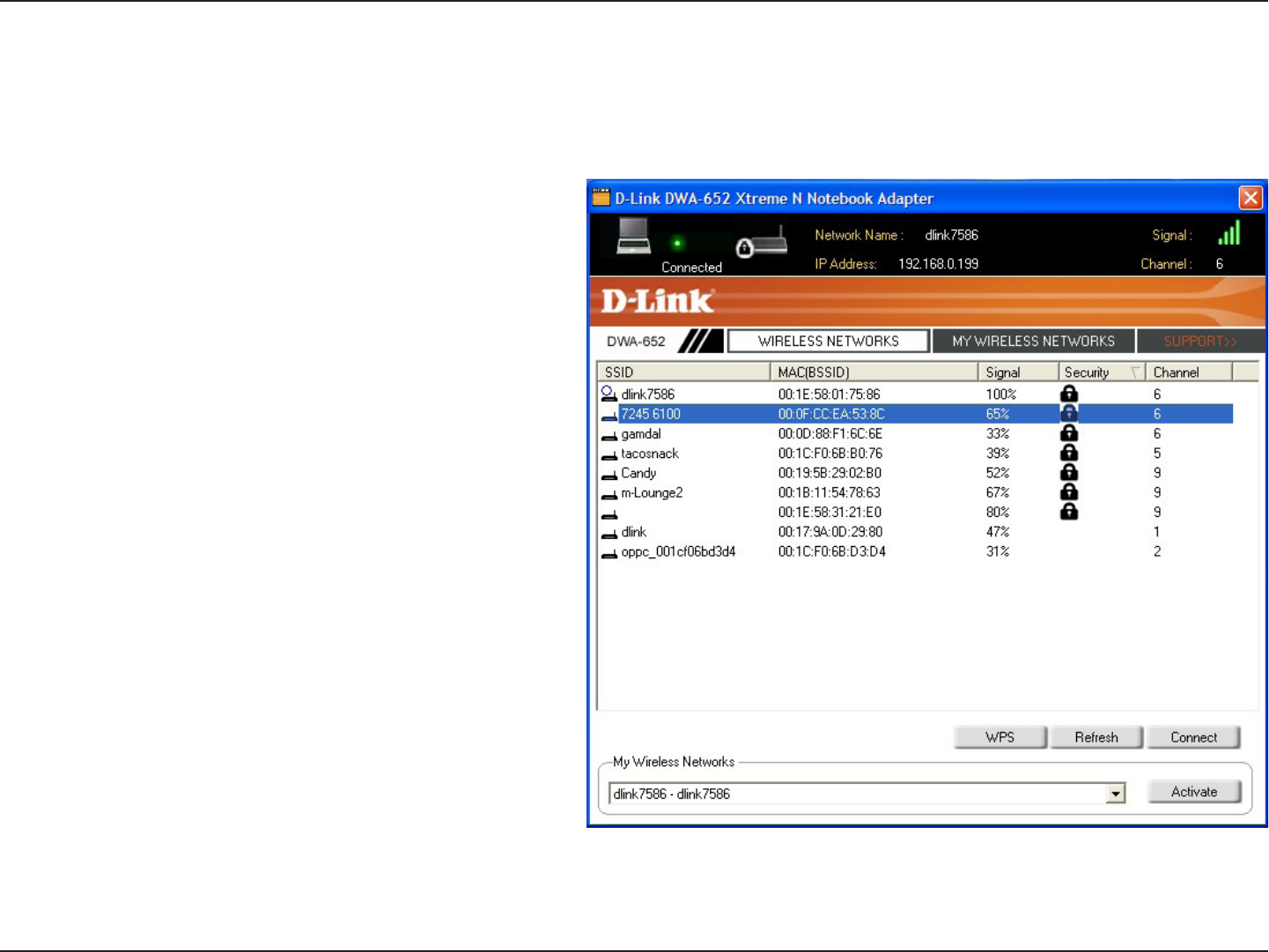The image size is (1269, 952).
Task: Open the My Wireless Networks profile dropdown arrow
Action: point(1116,793)
